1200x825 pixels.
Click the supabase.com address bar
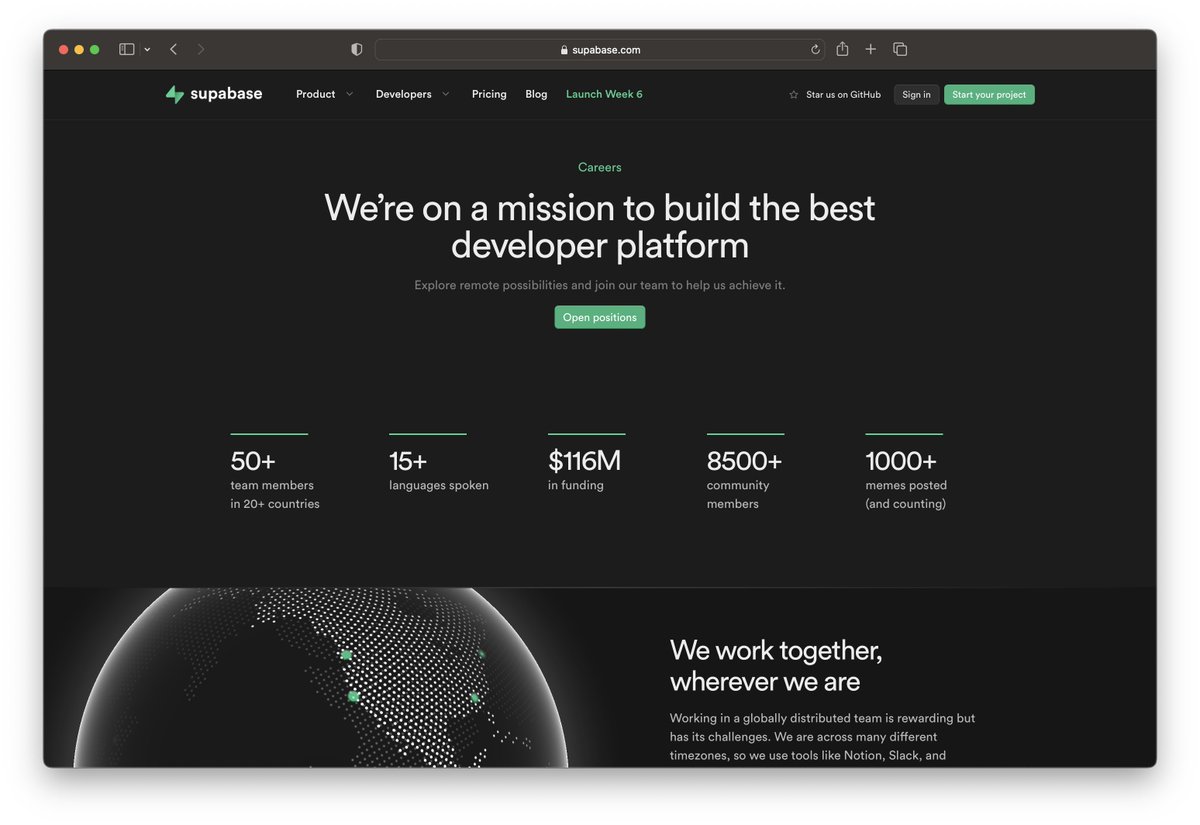coord(600,49)
